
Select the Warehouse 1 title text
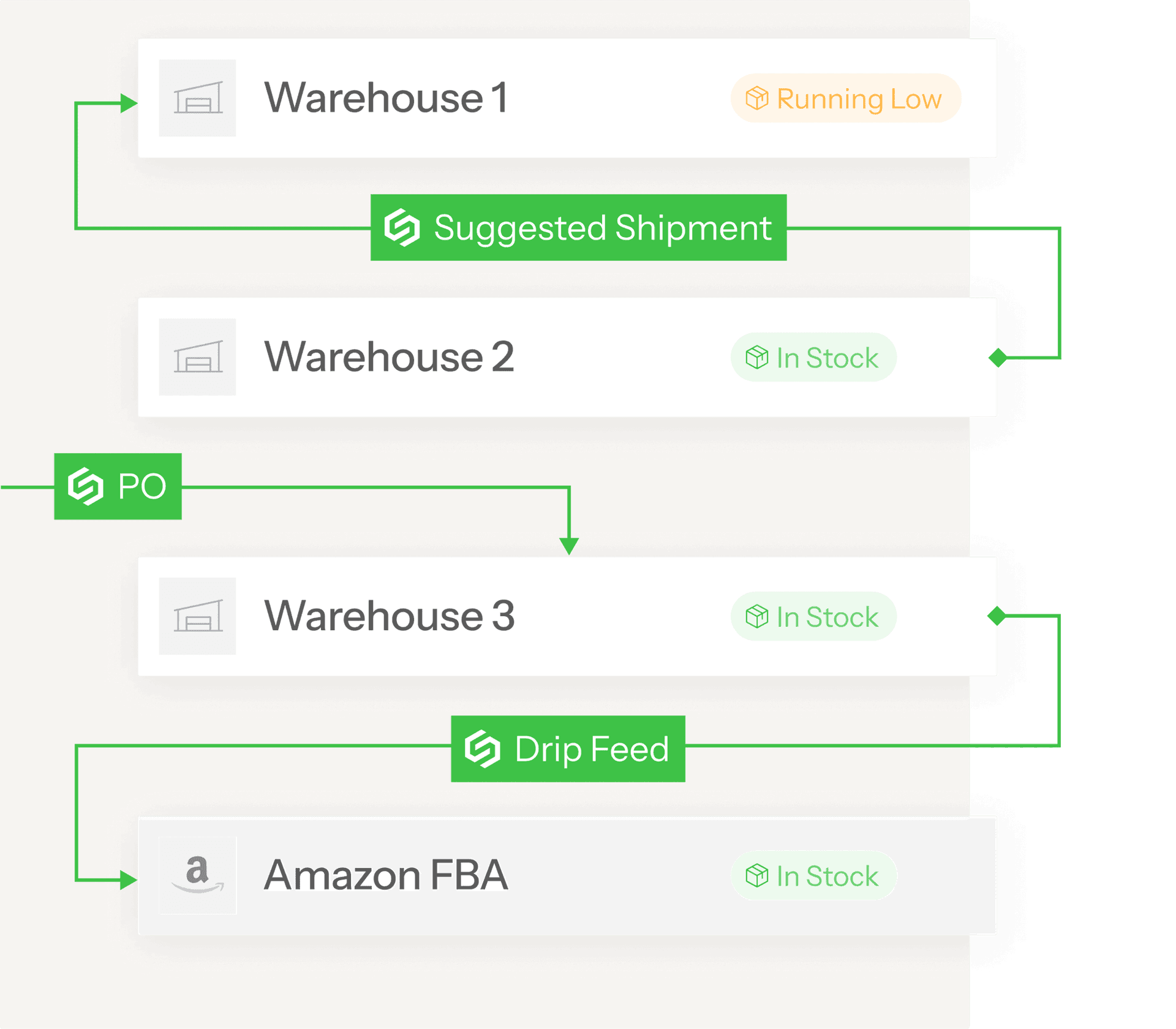coord(386,98)
